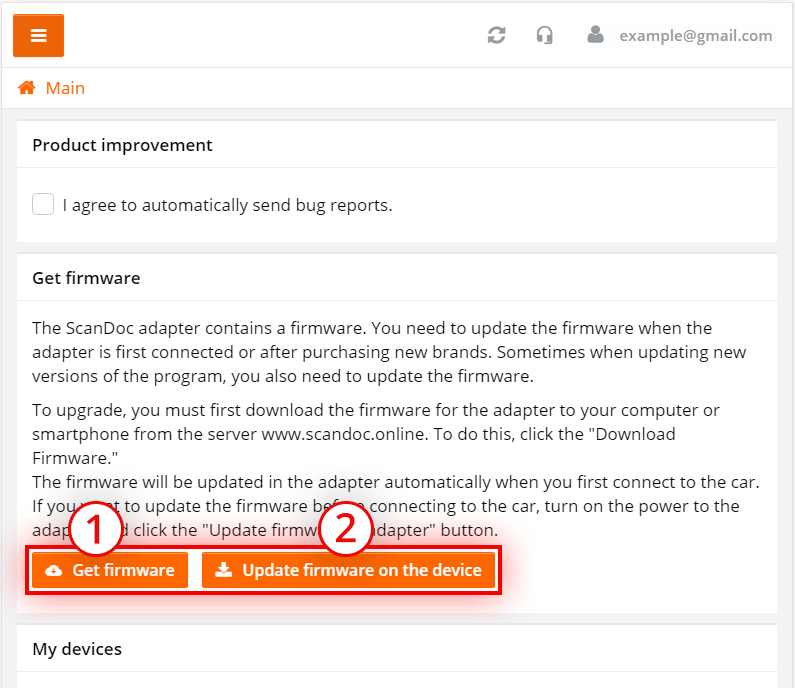Click the red circled number 2 marker
This screenshot has width=795, height=688.
point(346,528)
